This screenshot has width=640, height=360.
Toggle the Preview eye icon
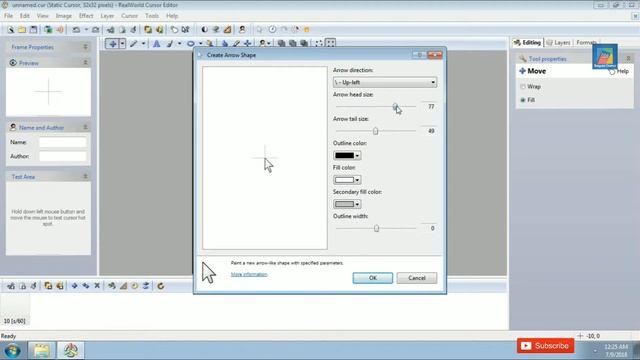tap(13, 63)
